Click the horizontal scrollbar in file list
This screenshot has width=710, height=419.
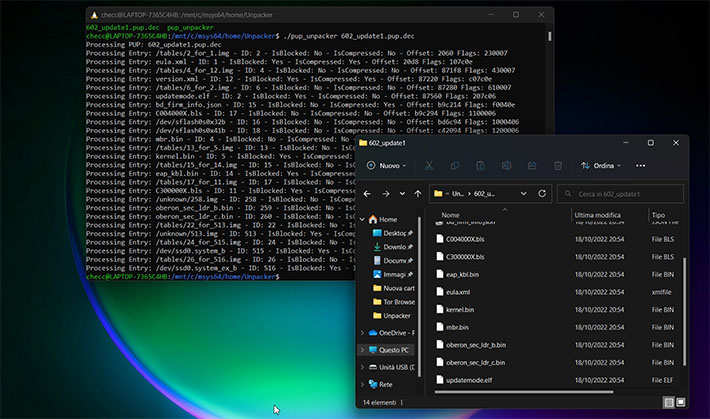(x=524, y=392)
